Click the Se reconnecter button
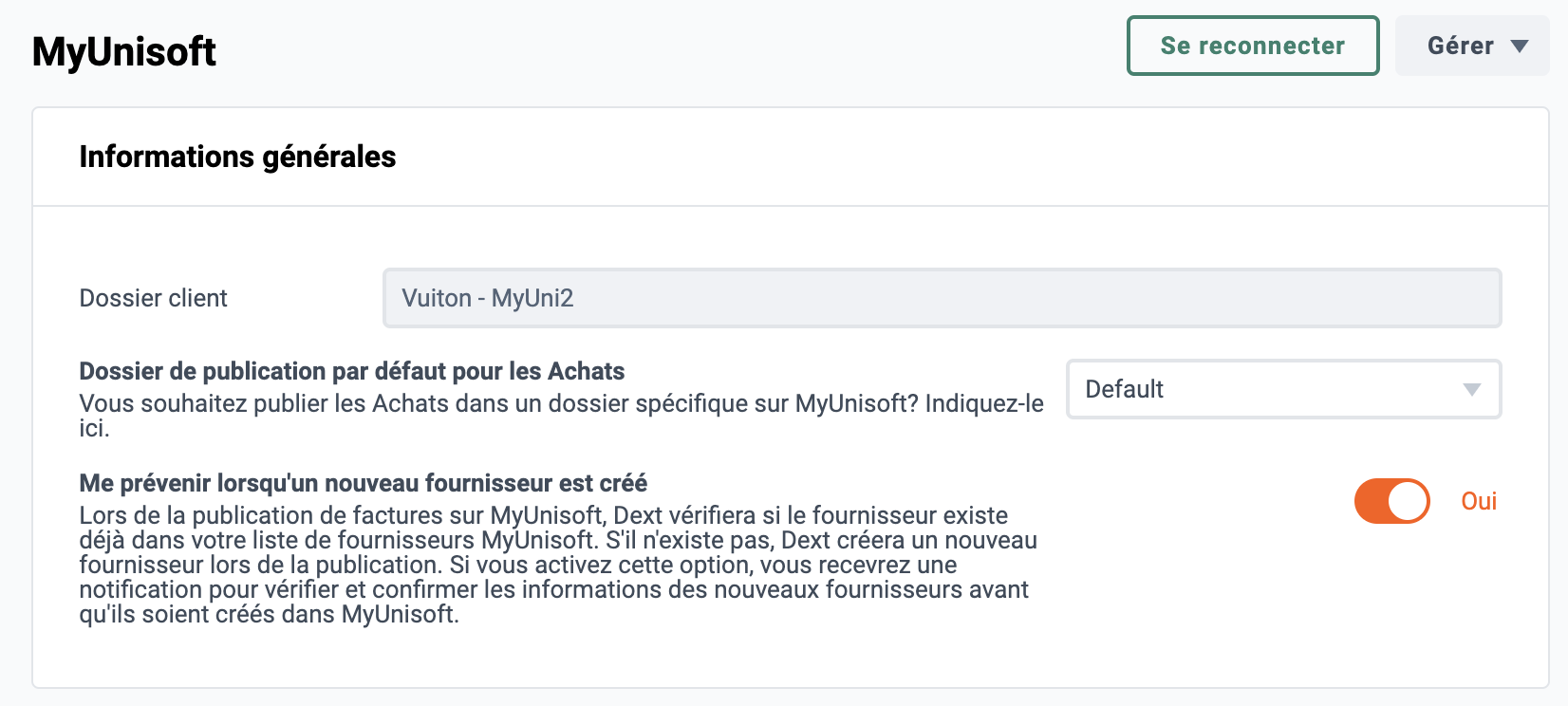 point(1253,46)
